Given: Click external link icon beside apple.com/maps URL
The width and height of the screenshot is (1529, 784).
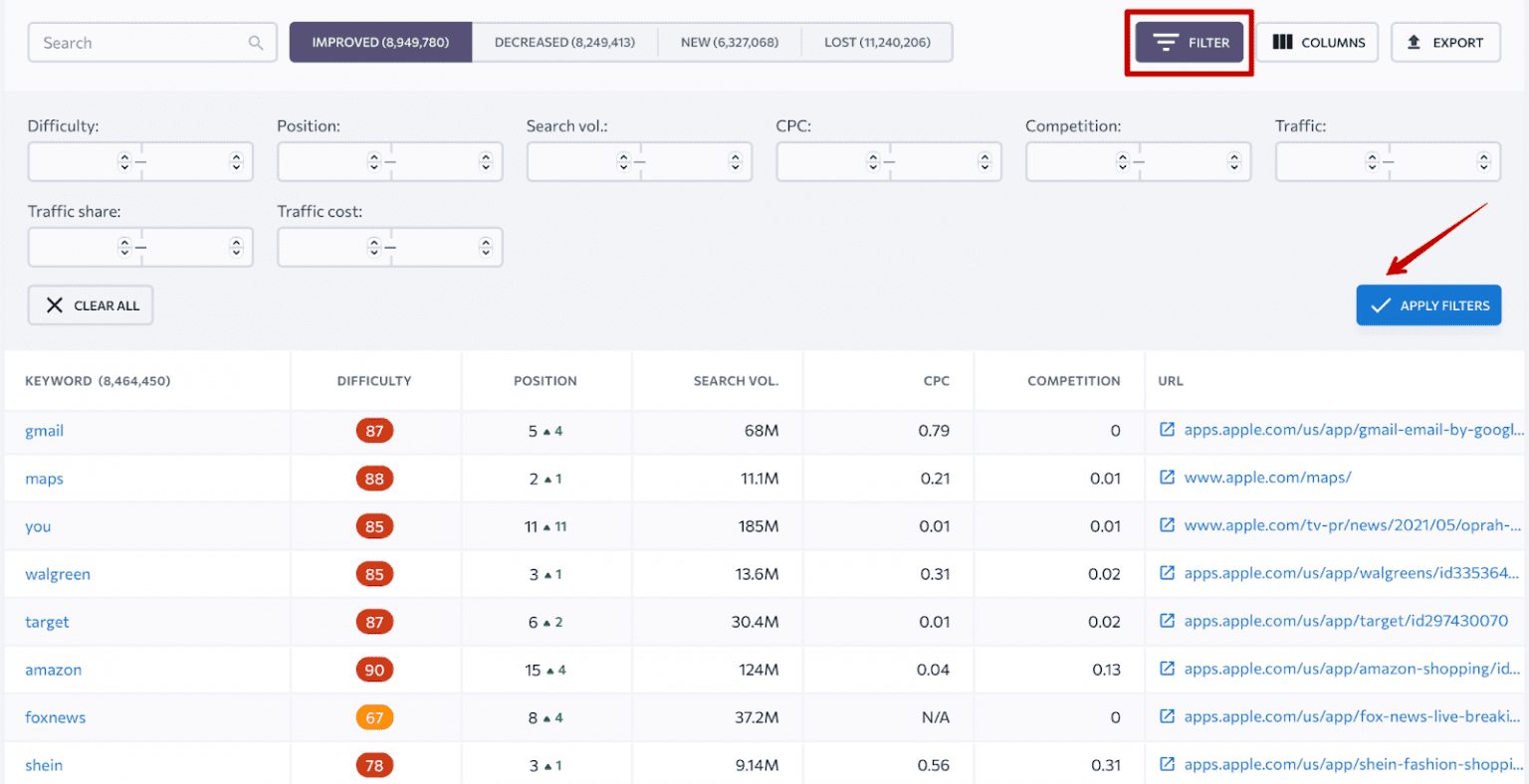Looking at the screenshot, I should tap(1167, 477).
